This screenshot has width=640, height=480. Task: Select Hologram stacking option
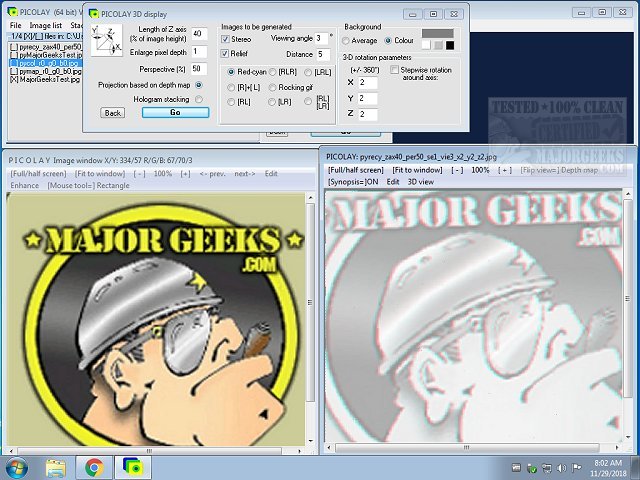[x=199, y=99]
